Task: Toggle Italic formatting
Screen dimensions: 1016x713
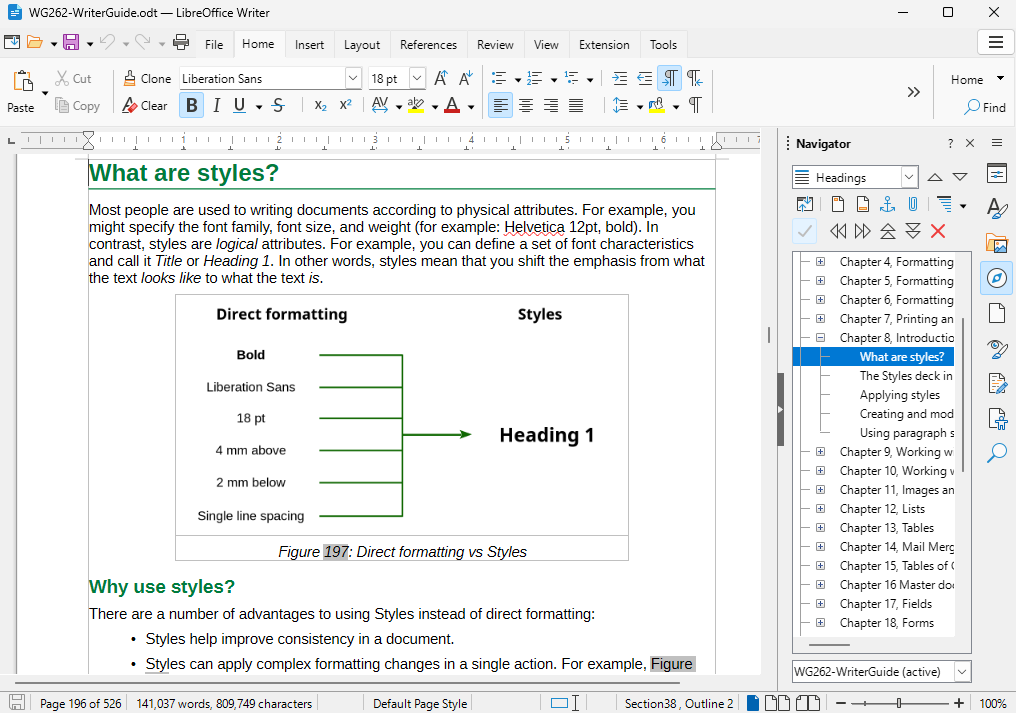Action: [x=215, y=105]
